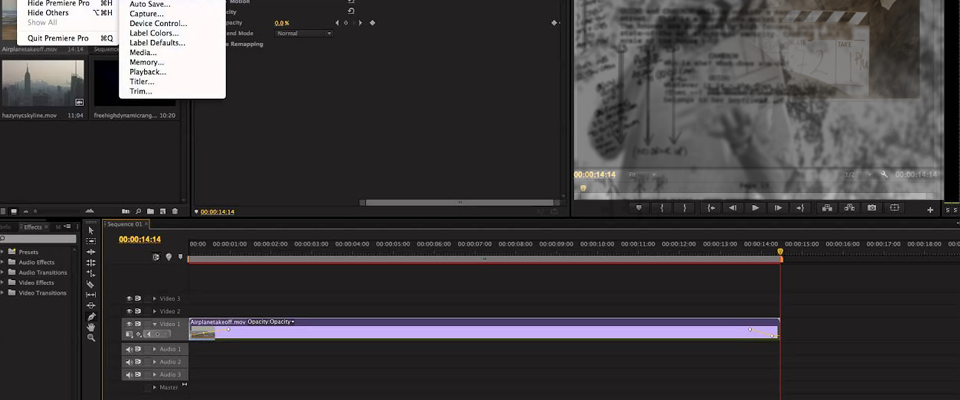Screen dimensions: 960x400
Task: Select the Hand tool
Action: (91, 327)
